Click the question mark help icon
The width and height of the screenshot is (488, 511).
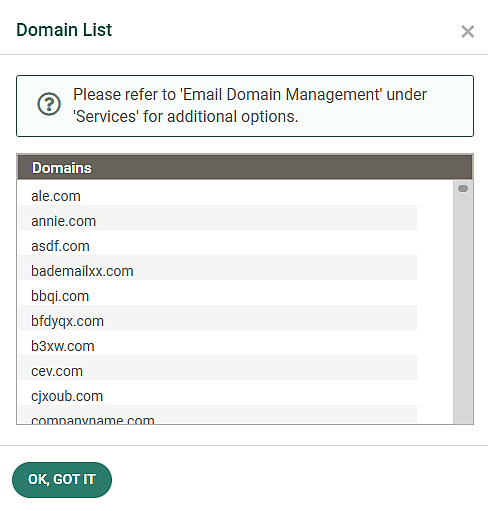click(49, 104)
